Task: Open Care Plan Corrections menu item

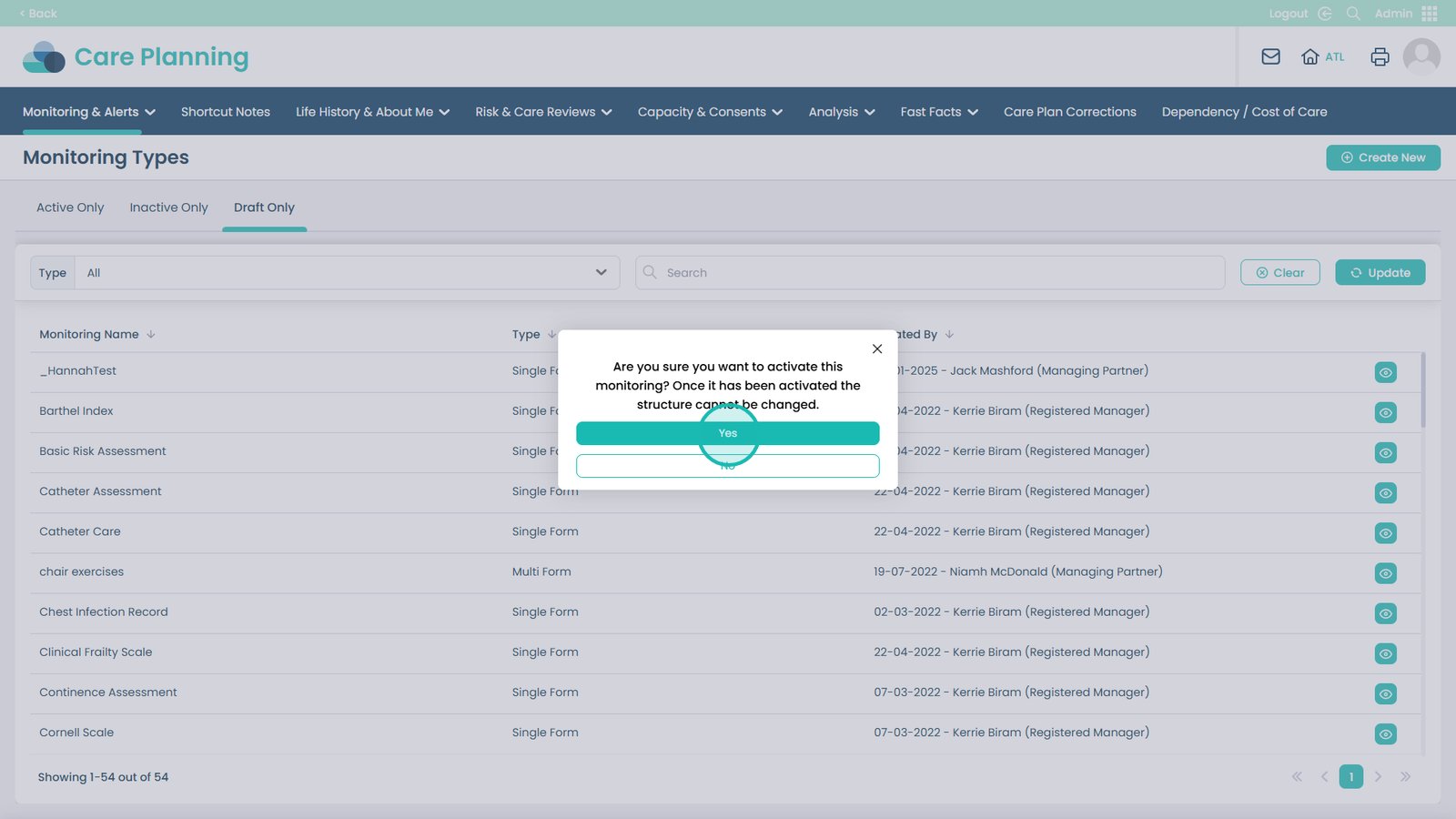Action: 1069,112
